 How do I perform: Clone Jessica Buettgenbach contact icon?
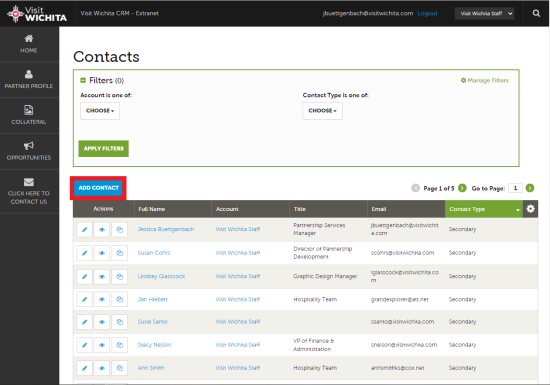[x=120, y=230]
